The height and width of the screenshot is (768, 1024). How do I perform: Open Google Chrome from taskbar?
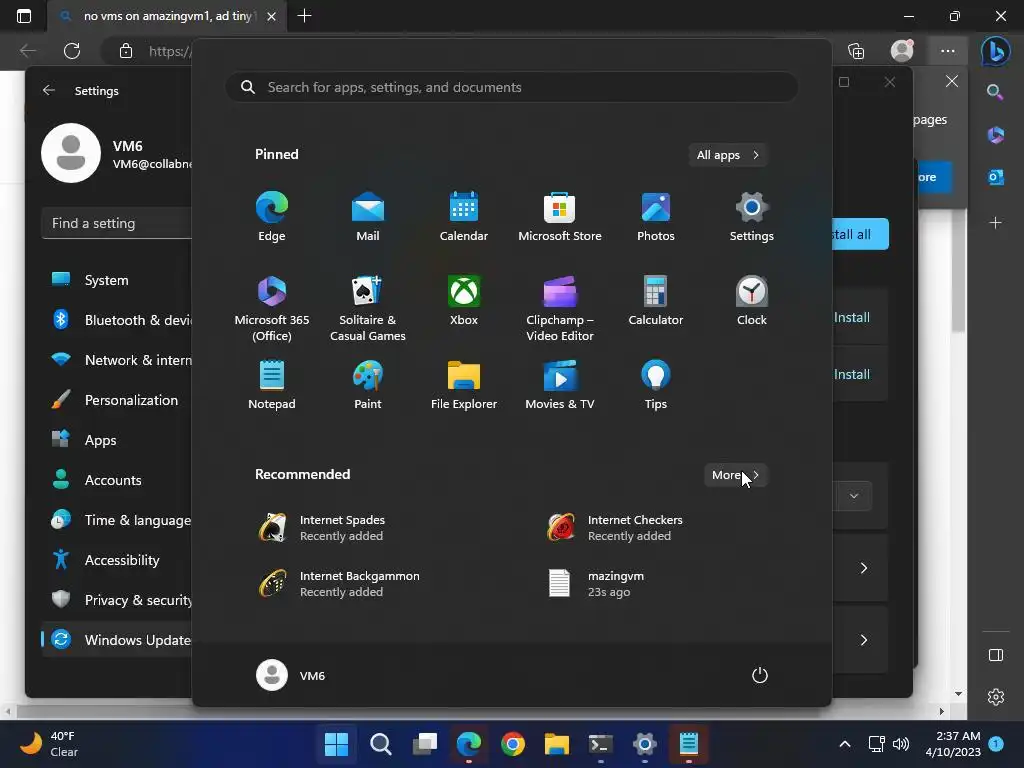pos(513,744)
